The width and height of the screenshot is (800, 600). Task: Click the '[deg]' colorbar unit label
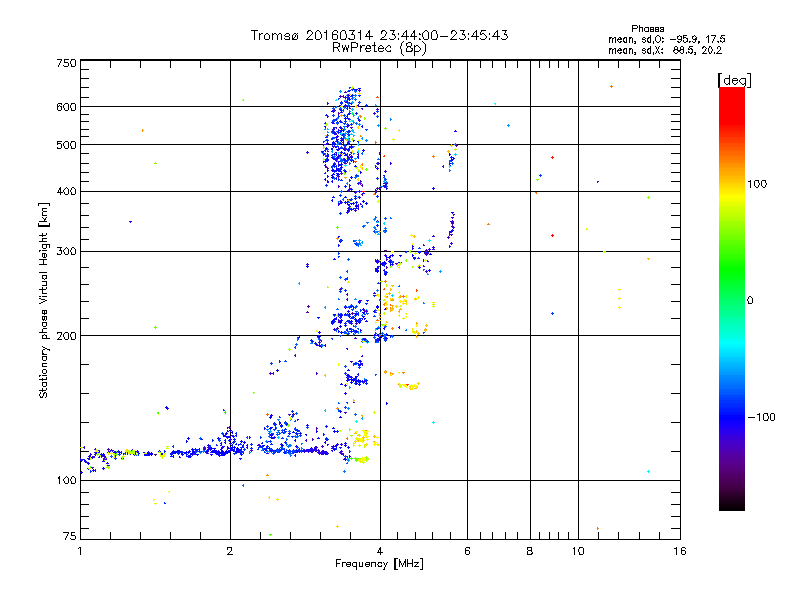pos(734,80)
